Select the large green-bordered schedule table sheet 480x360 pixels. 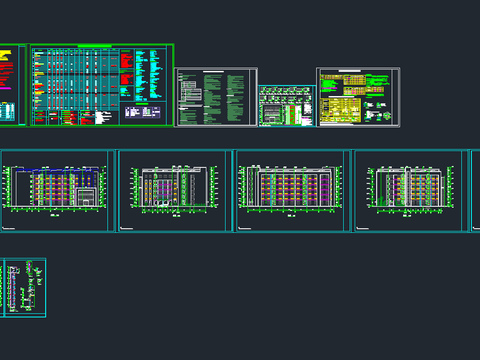[x=102, y=85]
